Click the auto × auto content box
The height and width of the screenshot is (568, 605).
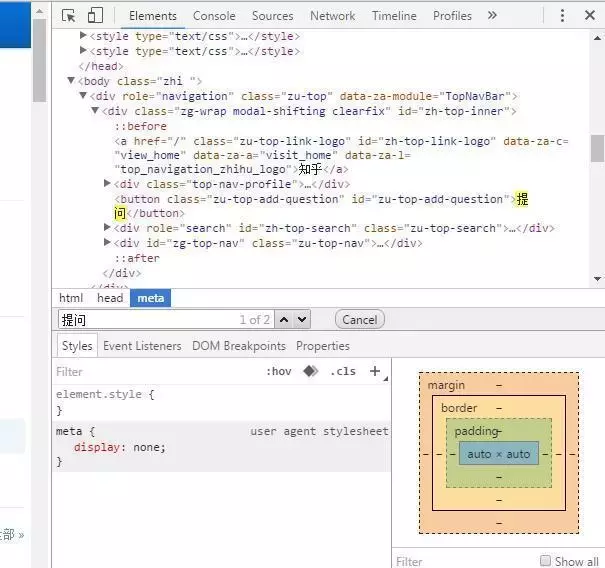(499, 454)
